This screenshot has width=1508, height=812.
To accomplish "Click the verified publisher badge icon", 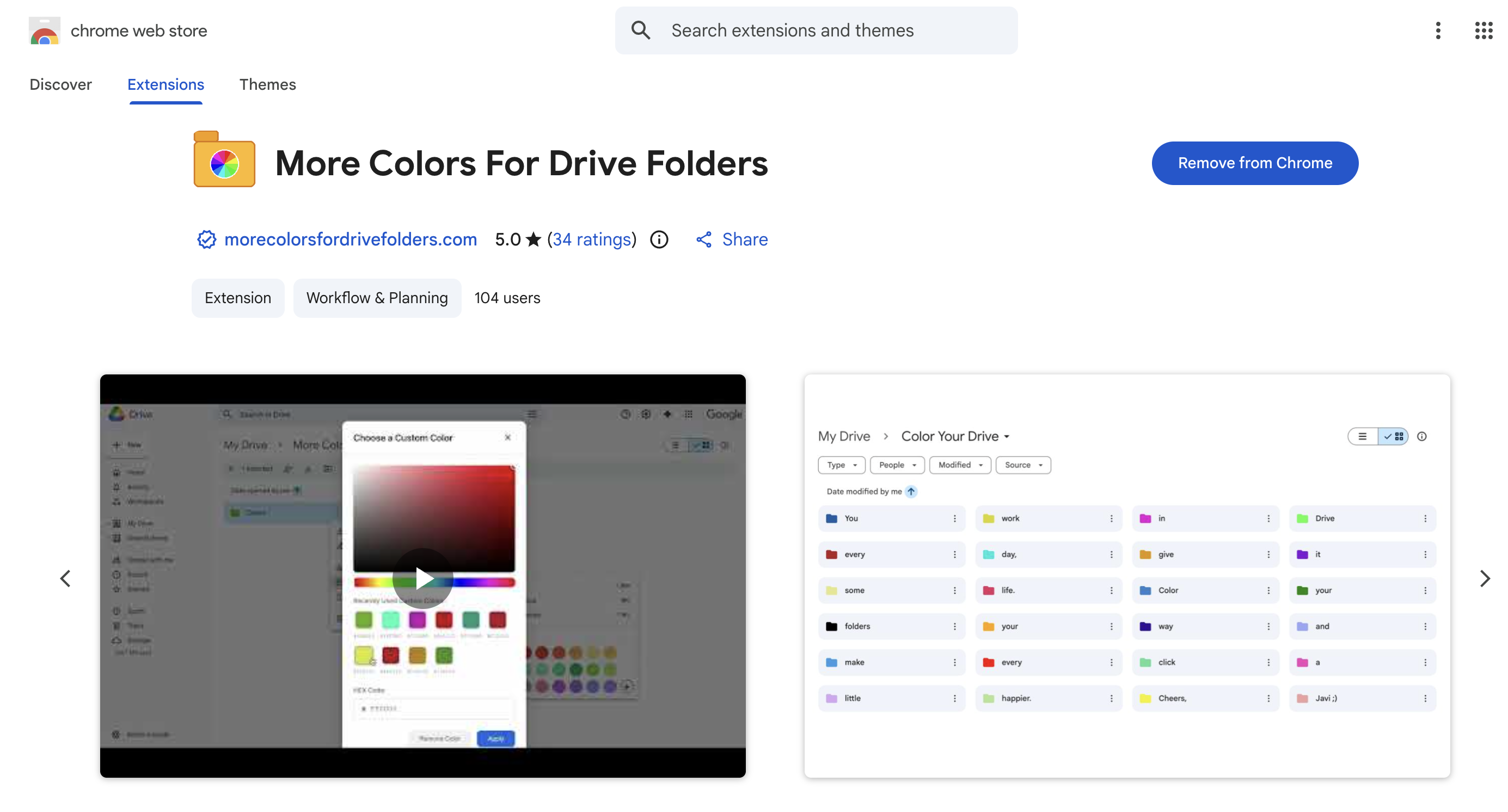I will click(206, 240).
